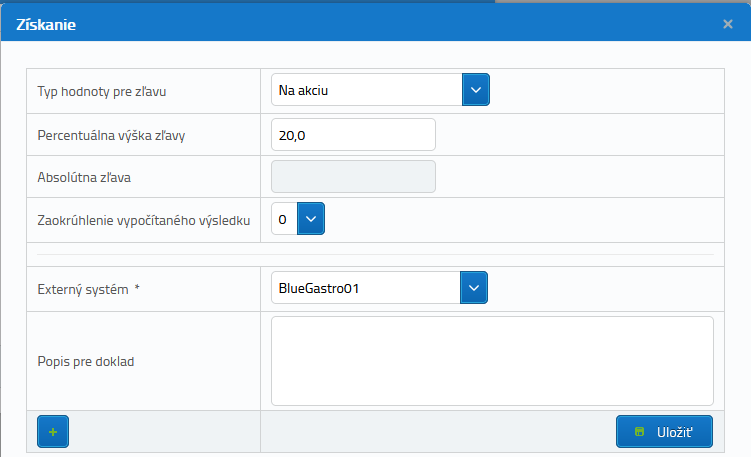This screenshot has width=751, height=457.
Task: Click the Zaokrúhlenie vypočítaného výsledku label
Action: 143,220
